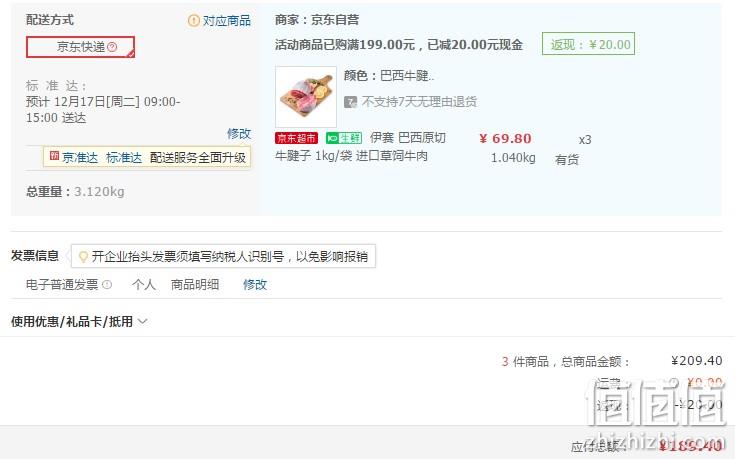Click the 不支持7天无理由退货 notice text
Screen dimensions: 735x459
pos(419,102)
